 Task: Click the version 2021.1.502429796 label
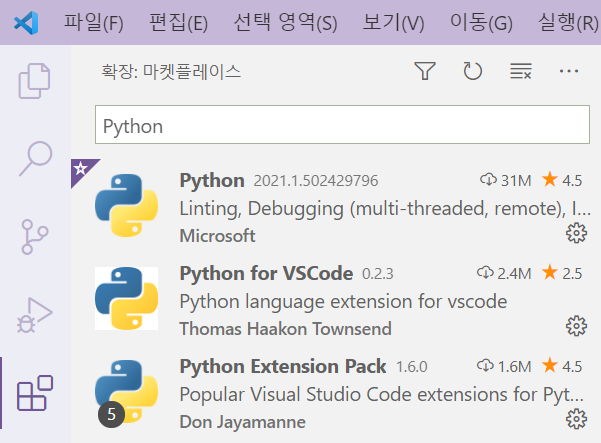pos(316,181)
